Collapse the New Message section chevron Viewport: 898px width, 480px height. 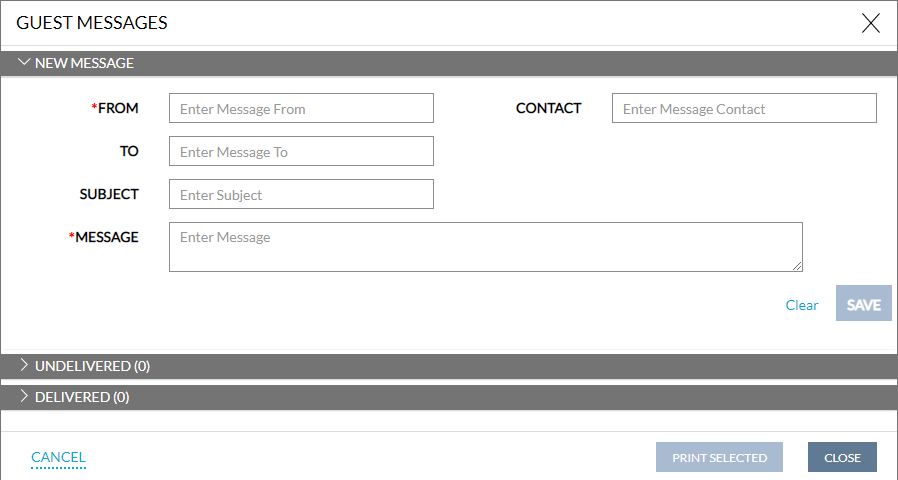click(24, 62)
